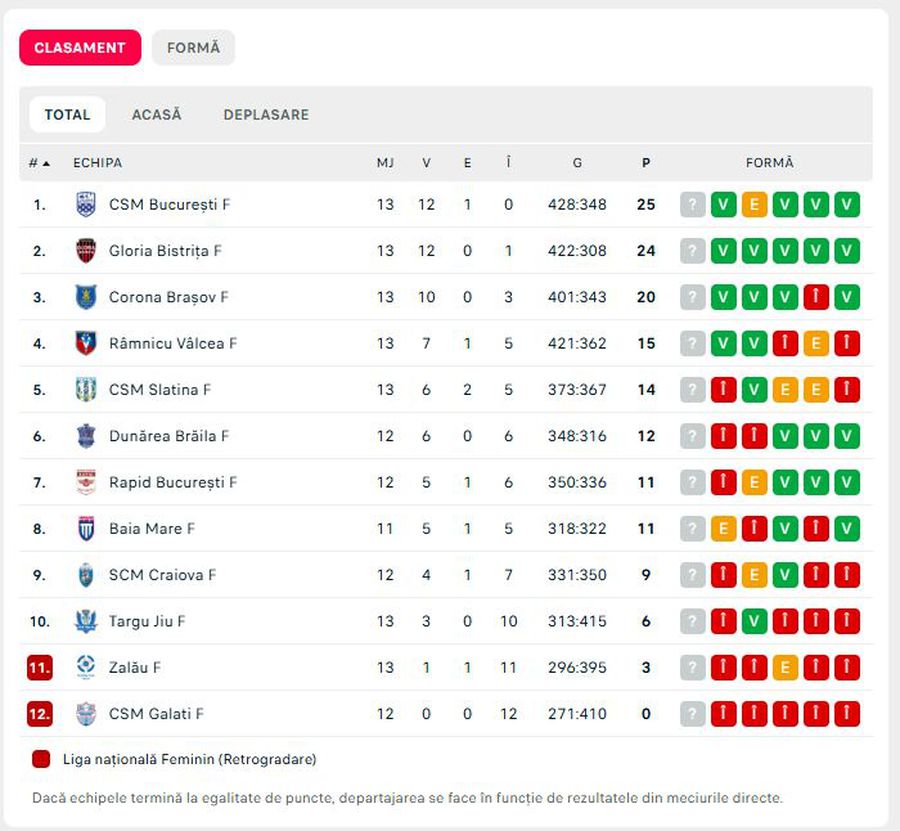Click the CSM Galati team logo
The height and width of the screenshot is (831, 900).
tap(86, 714)
